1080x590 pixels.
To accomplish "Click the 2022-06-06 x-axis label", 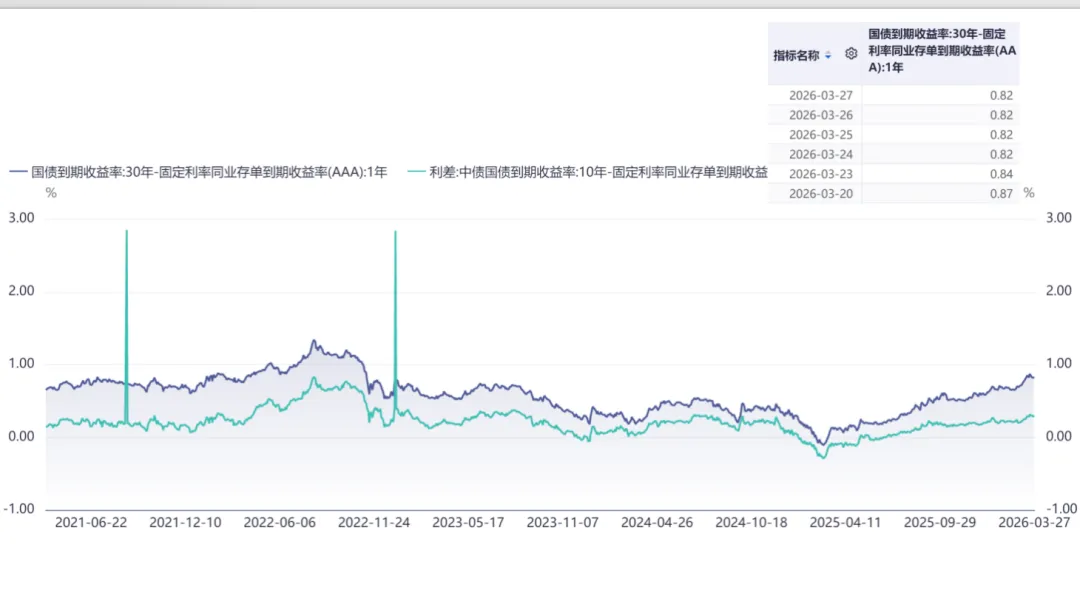I will tap(280, 523).
